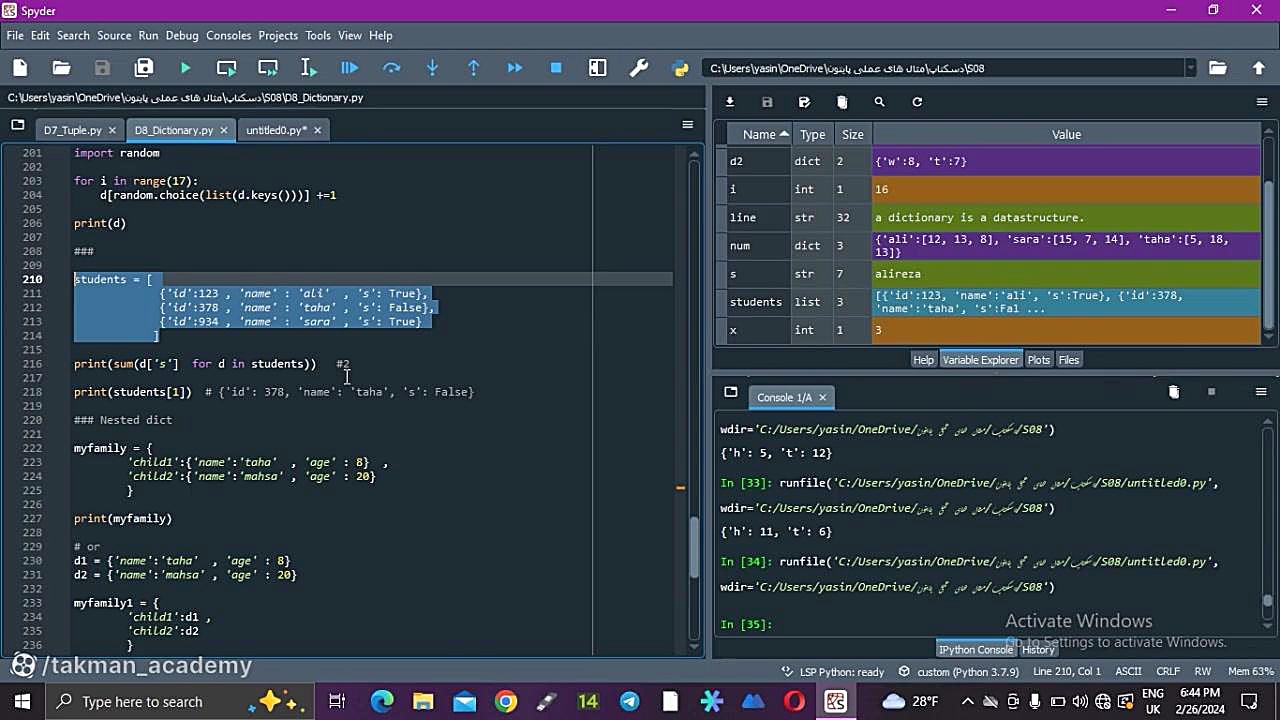The image size is (1280, 720).
Task: Save all files with the double-disk icon
Action: 144,68
